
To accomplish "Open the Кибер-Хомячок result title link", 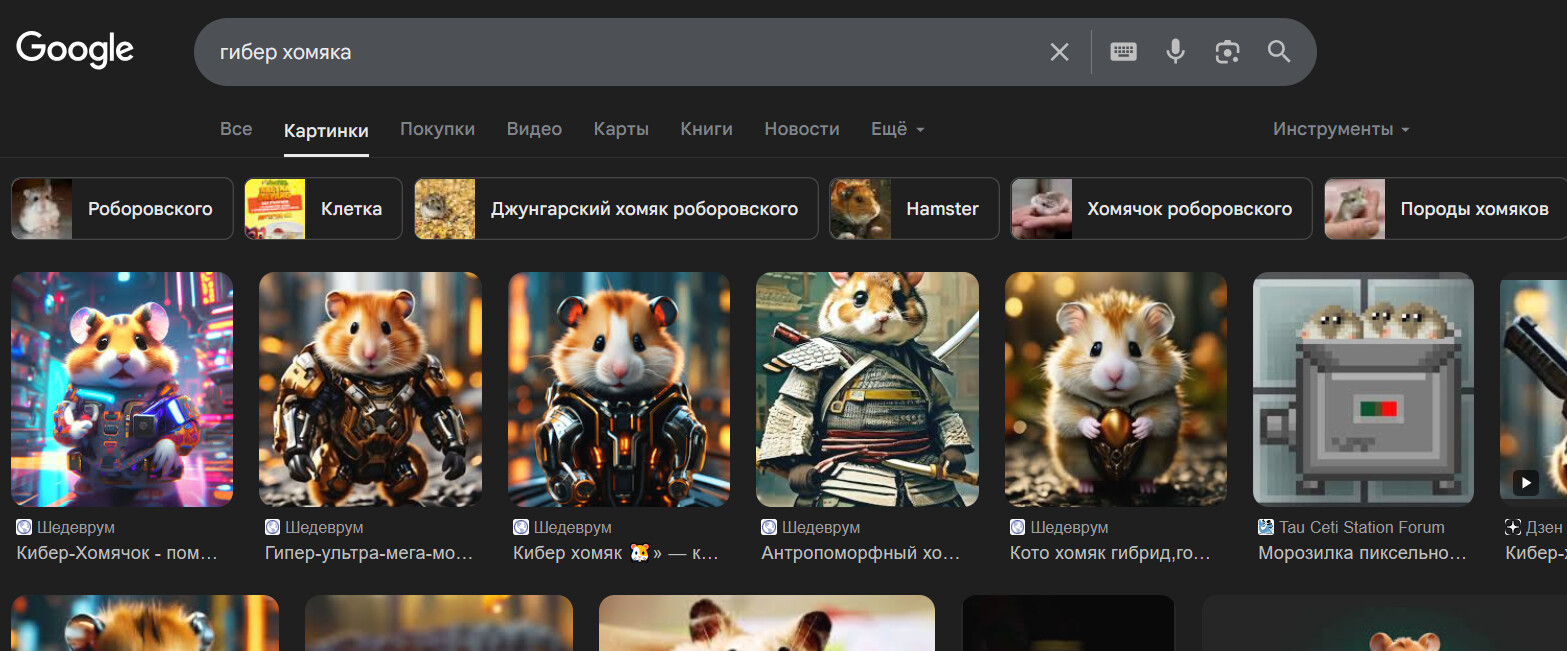I will (x=117, y=553).
